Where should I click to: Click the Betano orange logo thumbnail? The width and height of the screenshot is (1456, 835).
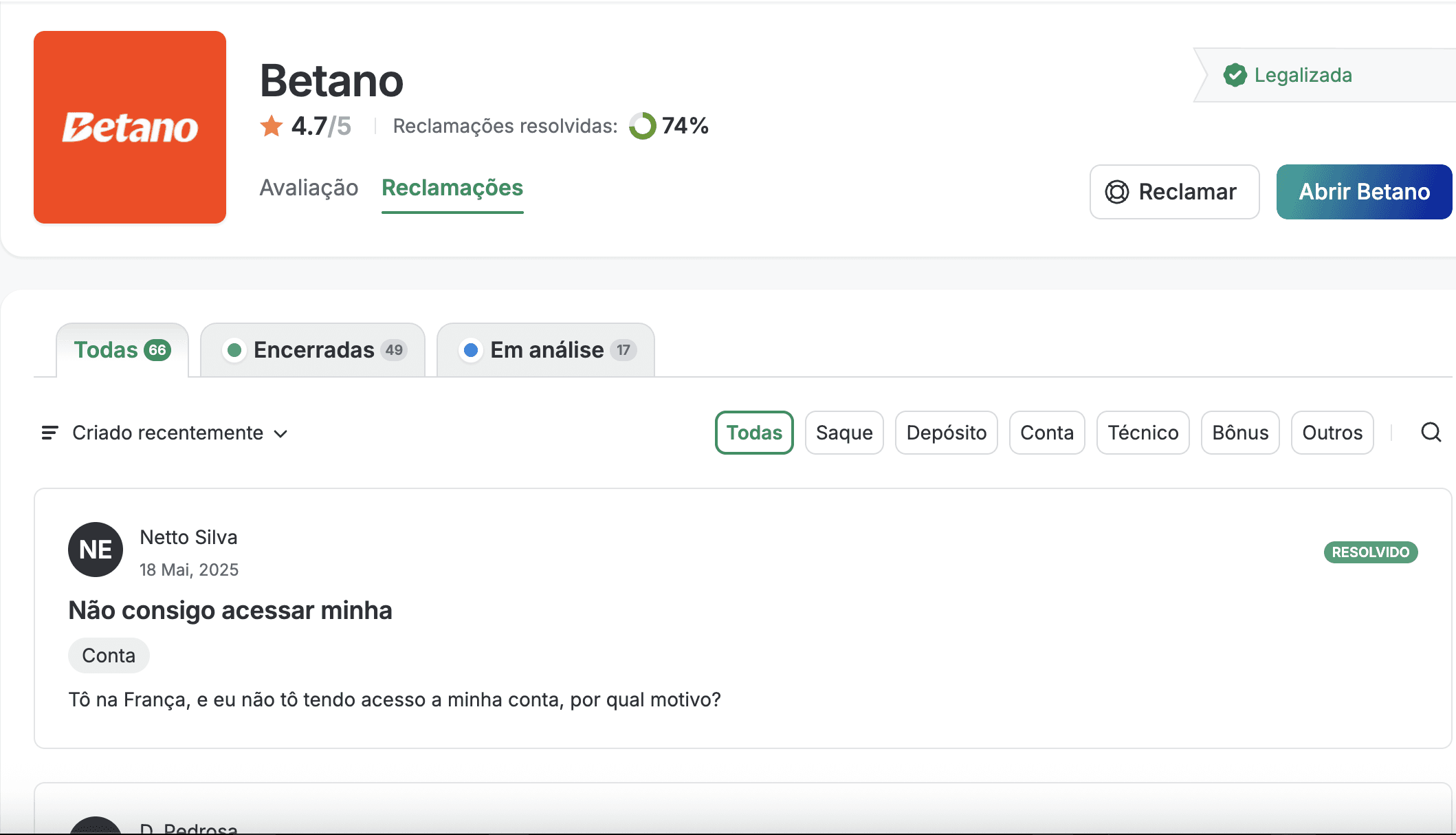(130, 127)
